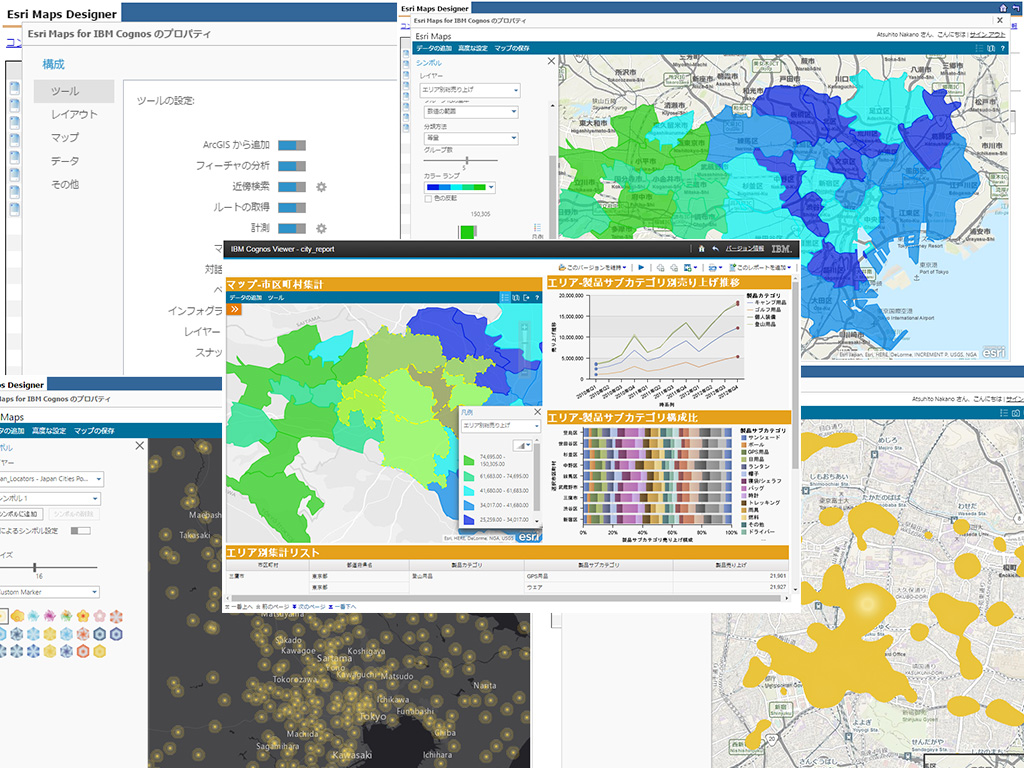Open the カラー ランプ color ramp dropdown
This screenshot has height=768, width=1024.
[x=491, y=187]
